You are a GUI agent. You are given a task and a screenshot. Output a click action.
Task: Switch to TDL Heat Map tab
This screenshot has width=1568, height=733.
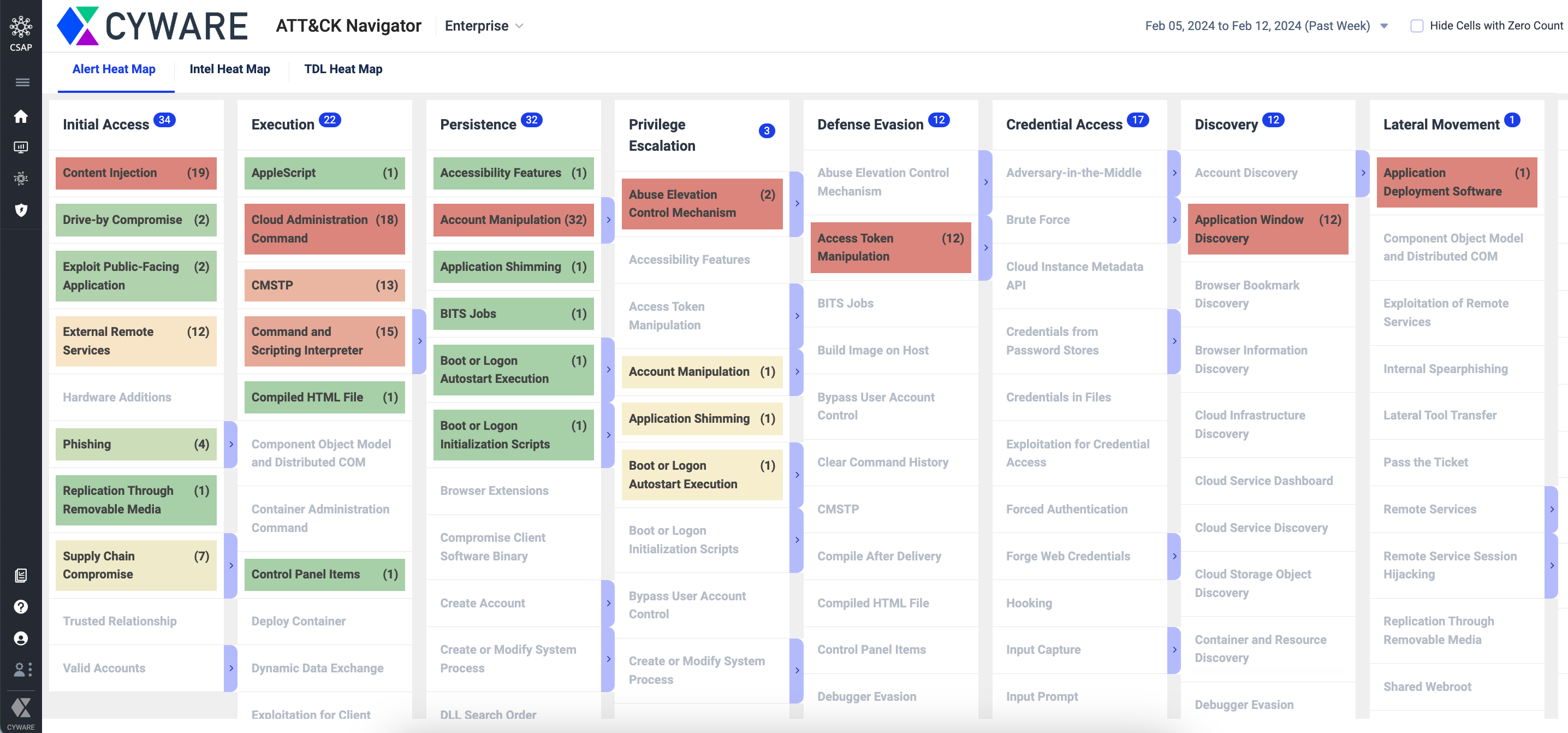[x=343, y=69]
